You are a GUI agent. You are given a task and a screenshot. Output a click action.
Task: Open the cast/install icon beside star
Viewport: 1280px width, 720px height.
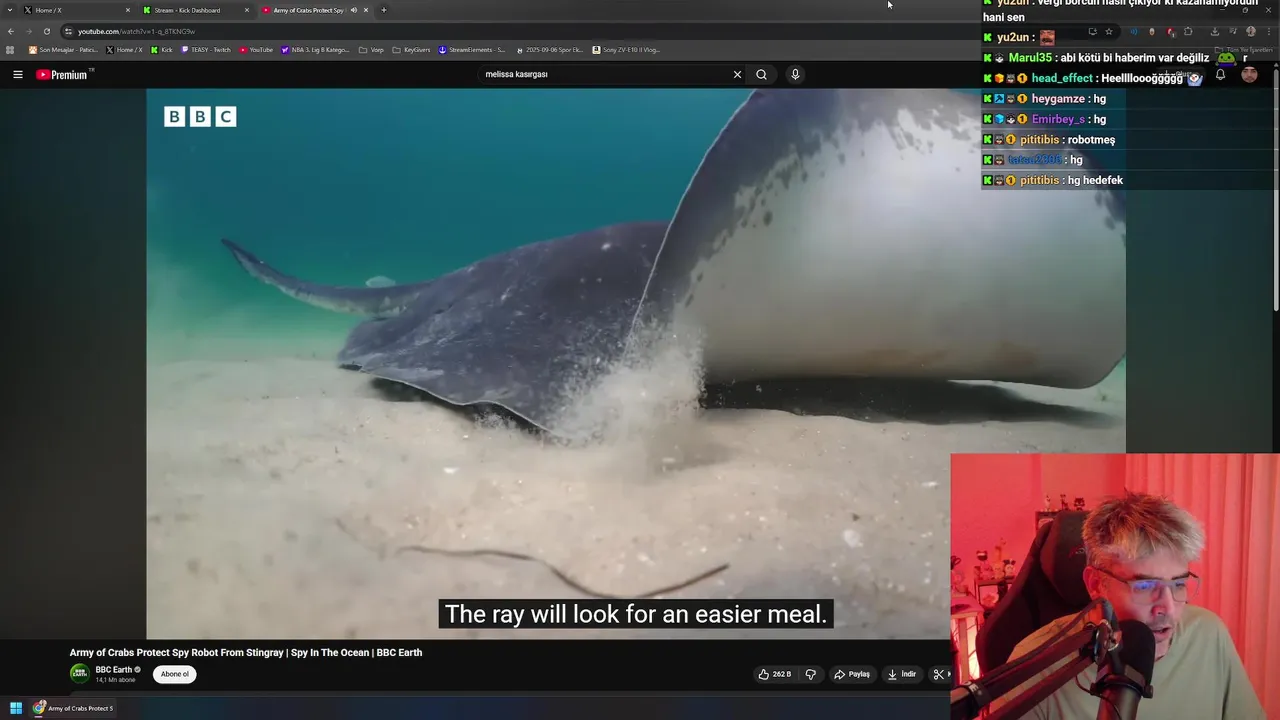1092,31
